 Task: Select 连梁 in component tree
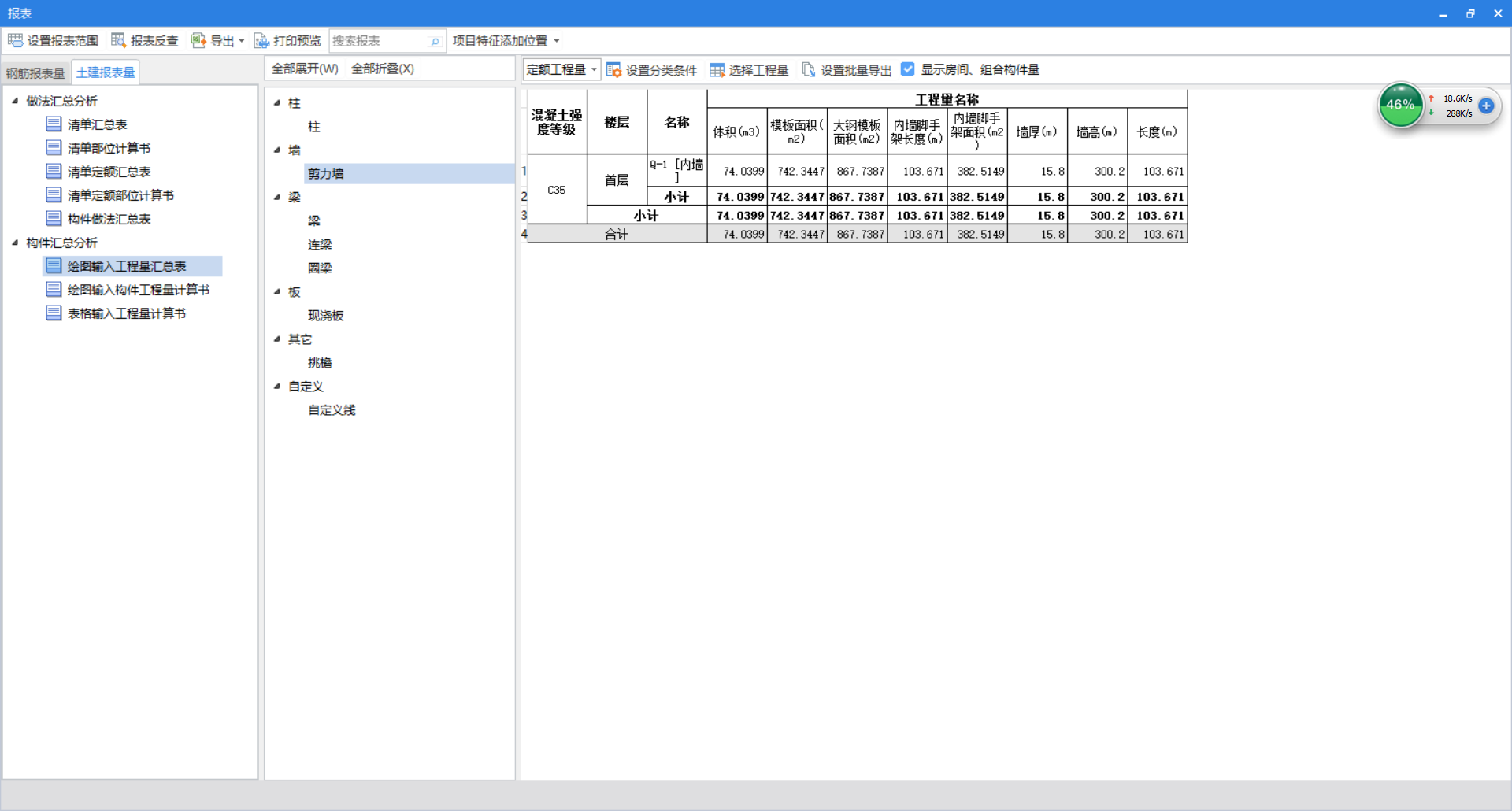(x=320, y=244)
